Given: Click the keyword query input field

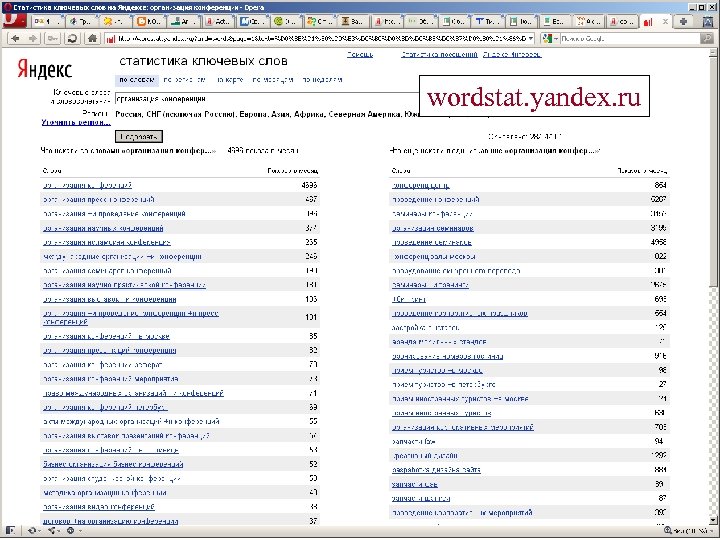Looking at the screenshot, I should (266, 99).
